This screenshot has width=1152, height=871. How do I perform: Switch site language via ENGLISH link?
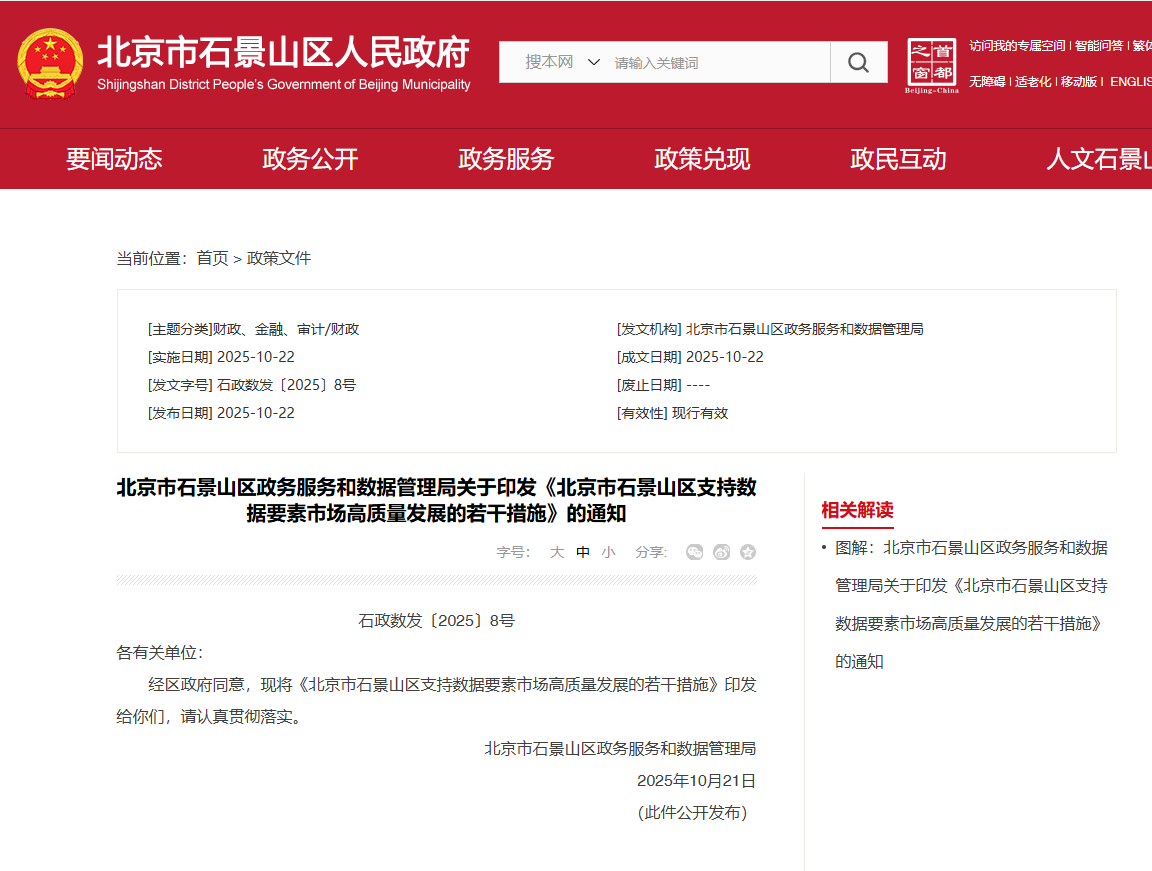point(1131,82)
